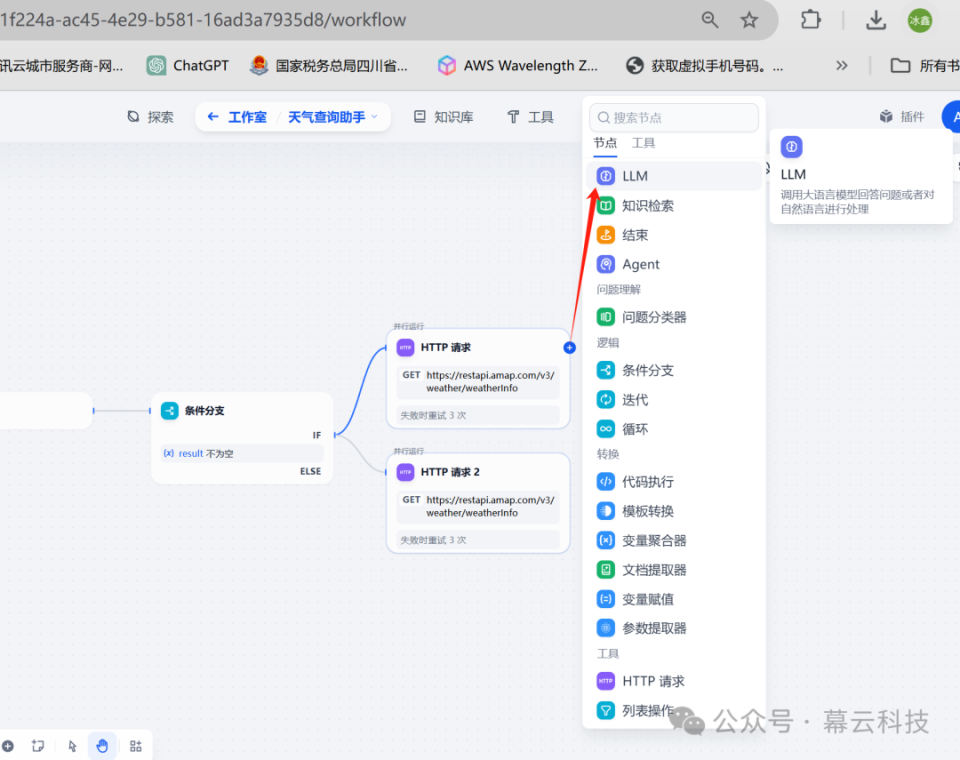The width and height of the screenshot is (960, 760).
Task: Click the back arrow next to 工作室
Action: coord(212,116)
